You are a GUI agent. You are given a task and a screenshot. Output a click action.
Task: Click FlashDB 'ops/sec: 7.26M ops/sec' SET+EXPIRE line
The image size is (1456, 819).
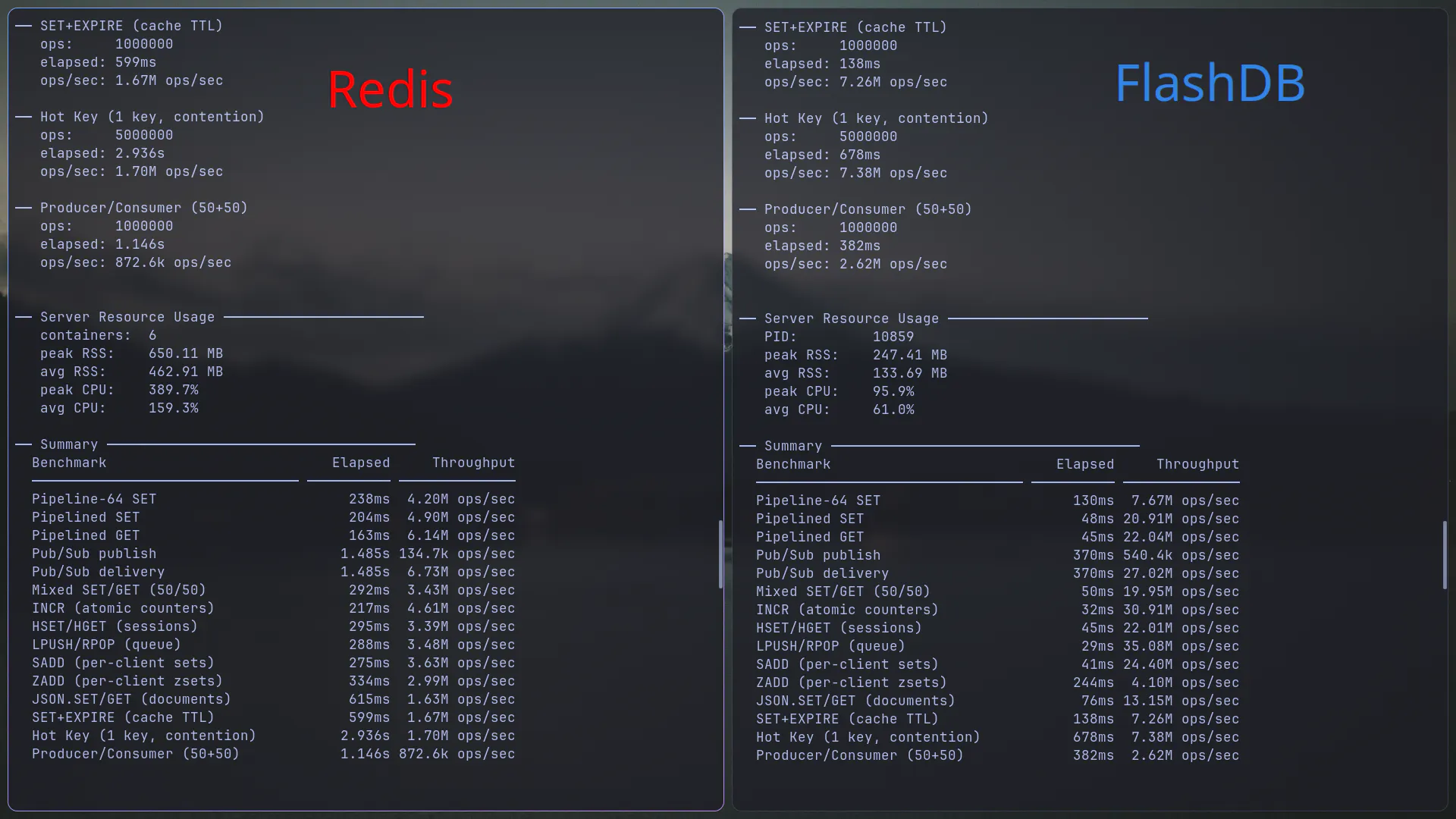(x=856, y=82)
